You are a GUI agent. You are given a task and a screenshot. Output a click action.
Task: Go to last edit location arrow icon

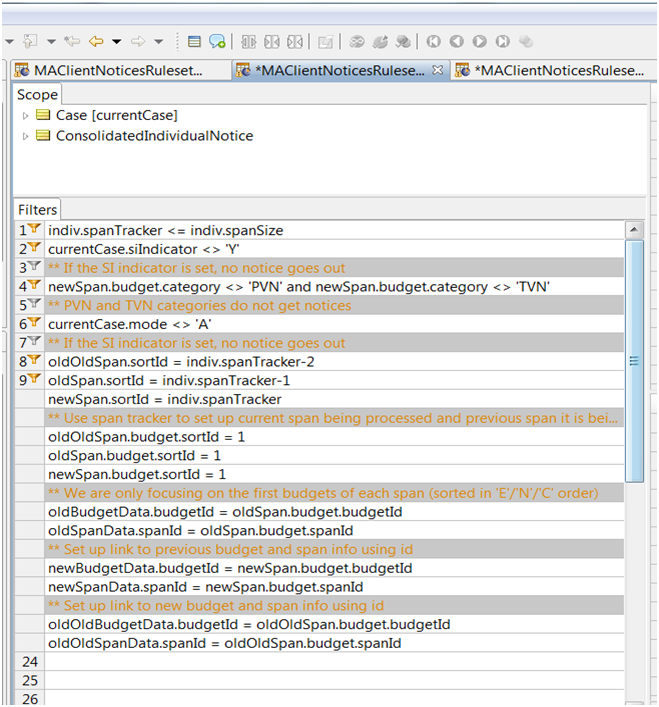pos(72,41)
